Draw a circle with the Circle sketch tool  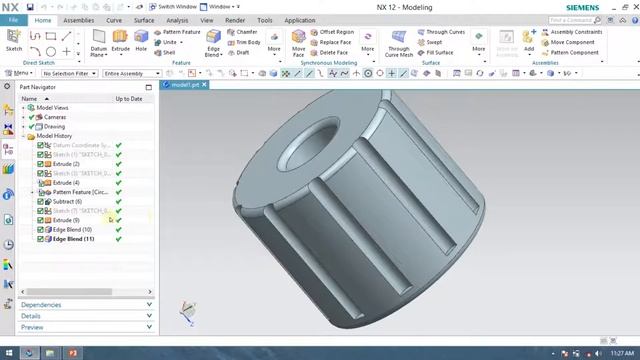click(x=51, y=52)
